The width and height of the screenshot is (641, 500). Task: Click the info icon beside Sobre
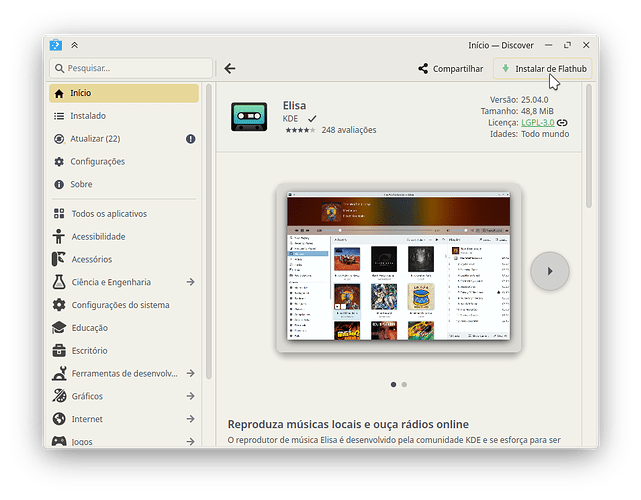click(59, 184)
